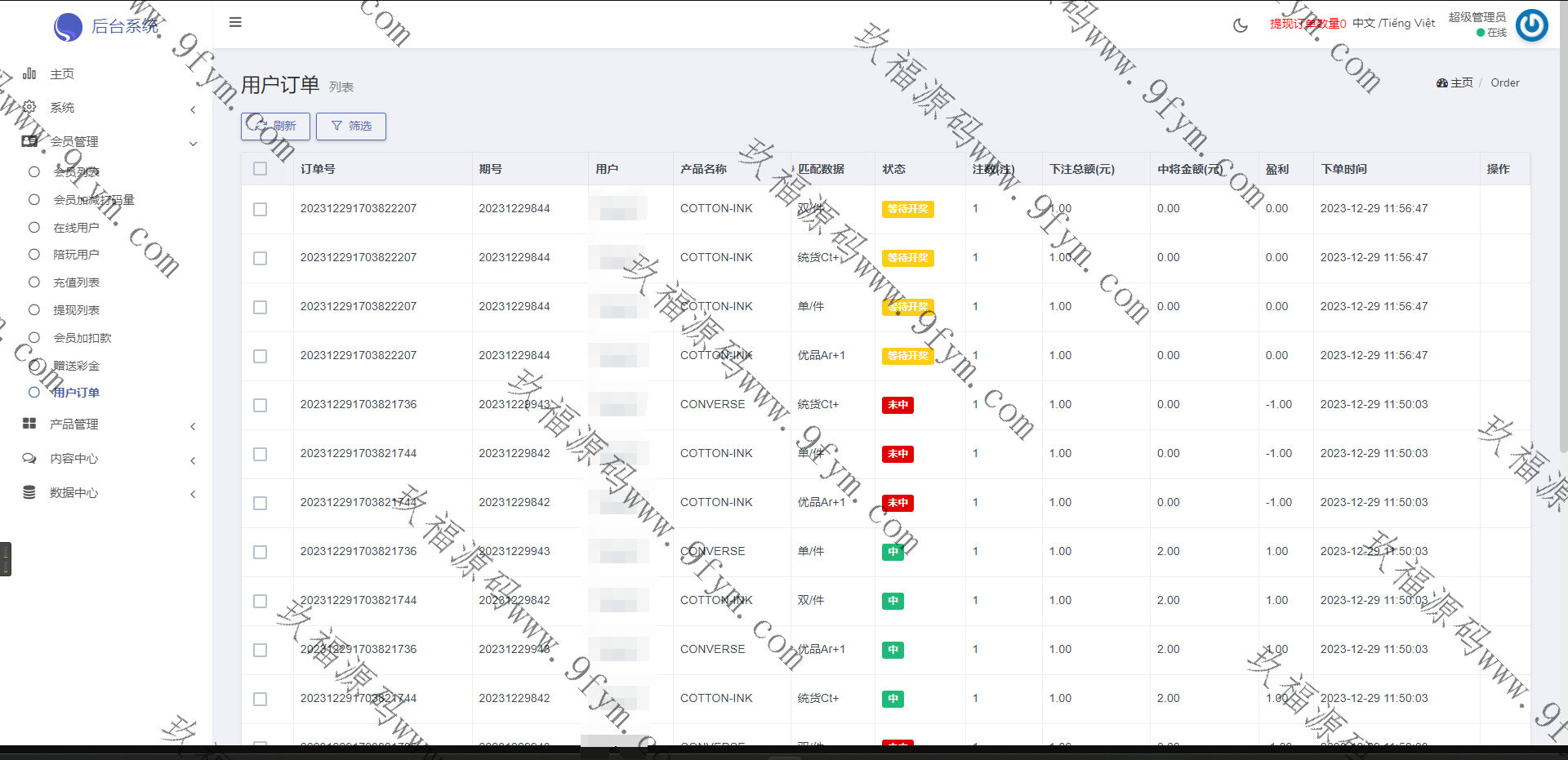Open 充值列表 in the sidebar
This screenshot has height=760, width=1568.
click(76, 282)
